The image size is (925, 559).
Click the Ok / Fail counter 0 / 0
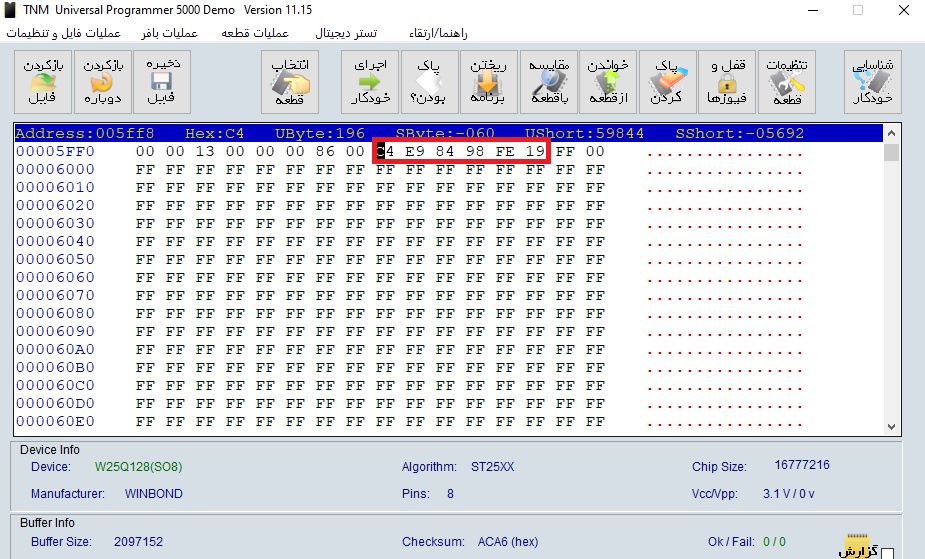point(774,541)
